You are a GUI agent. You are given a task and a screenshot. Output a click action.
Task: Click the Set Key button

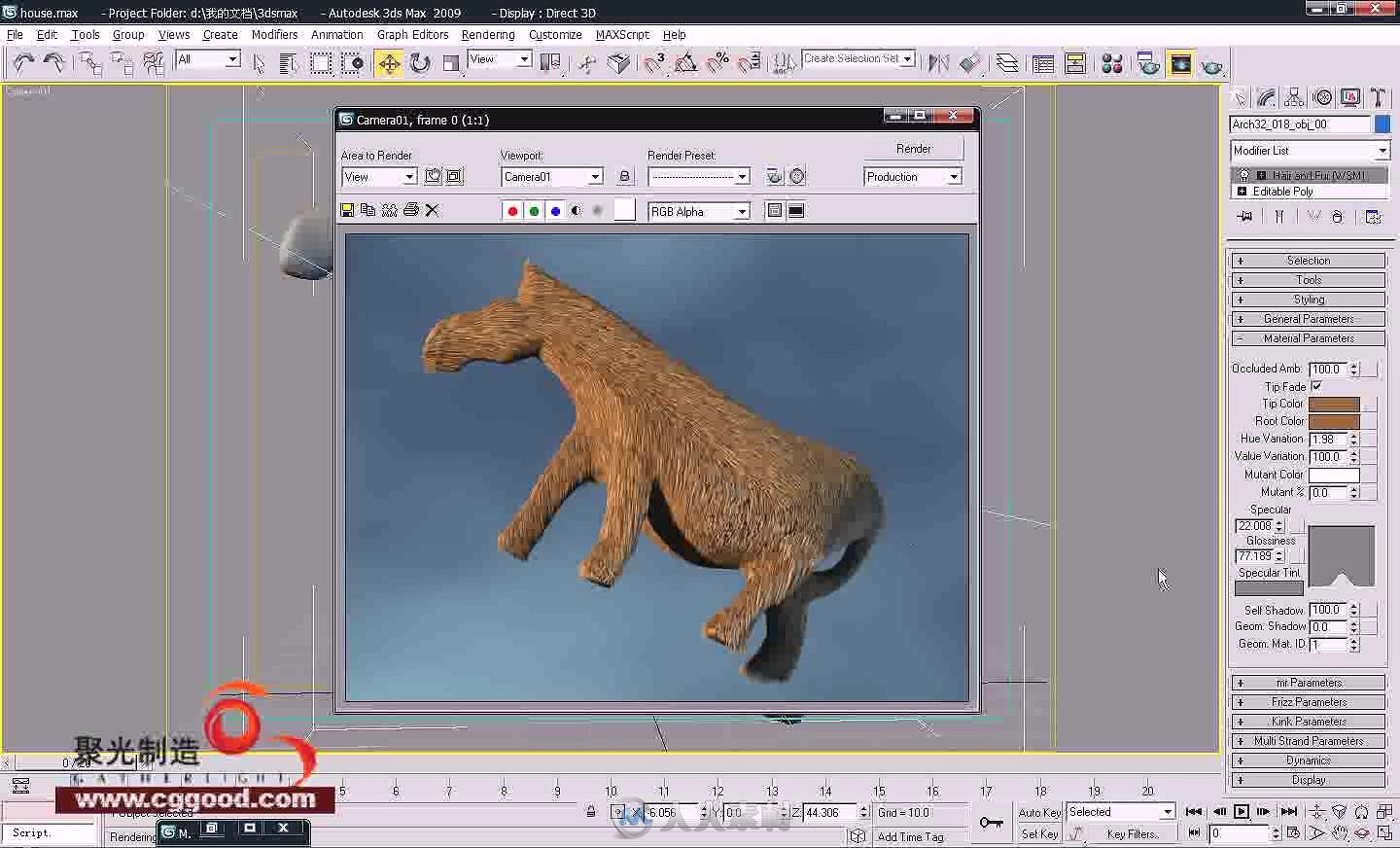(1039, 833)
